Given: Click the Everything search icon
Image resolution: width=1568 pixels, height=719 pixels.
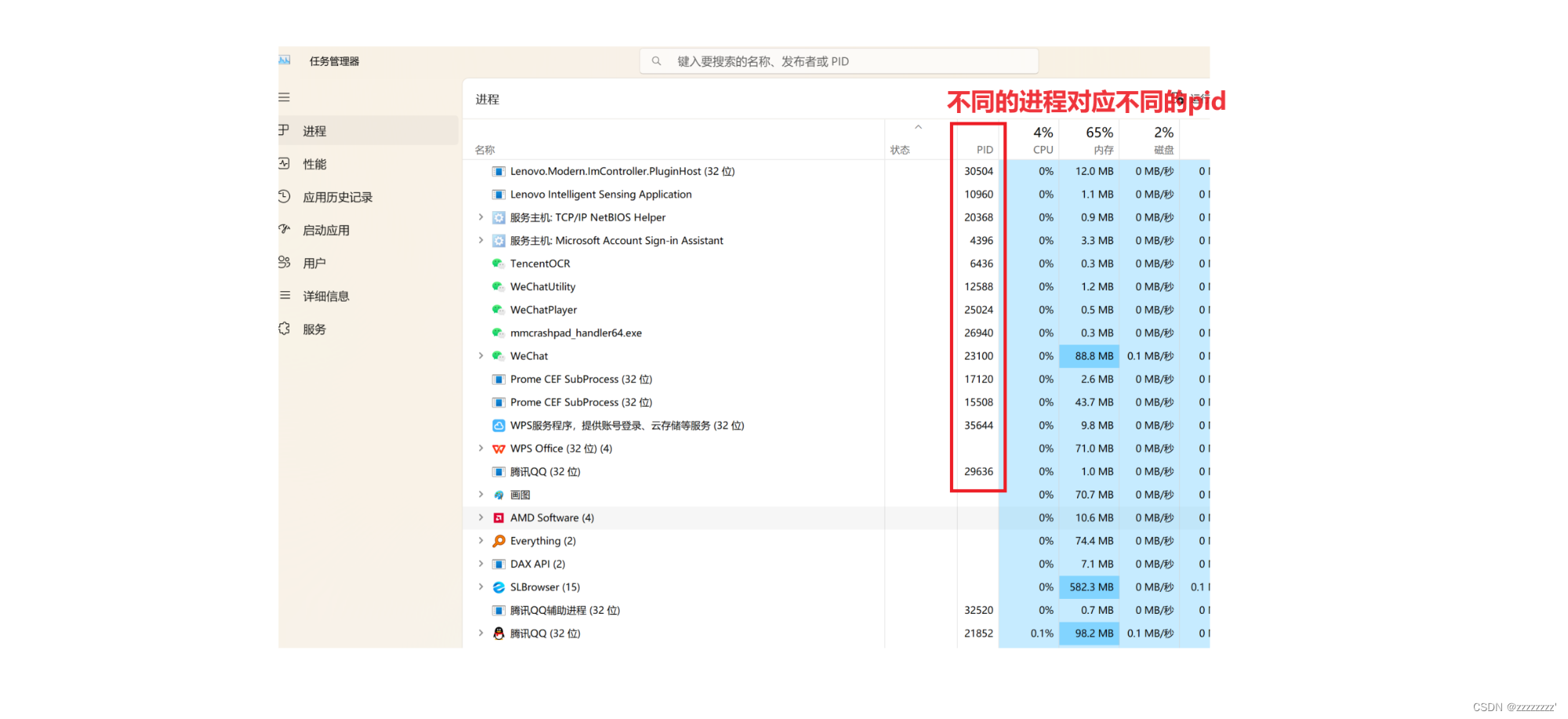Looking at the screenshot, I should click(498, 541).
